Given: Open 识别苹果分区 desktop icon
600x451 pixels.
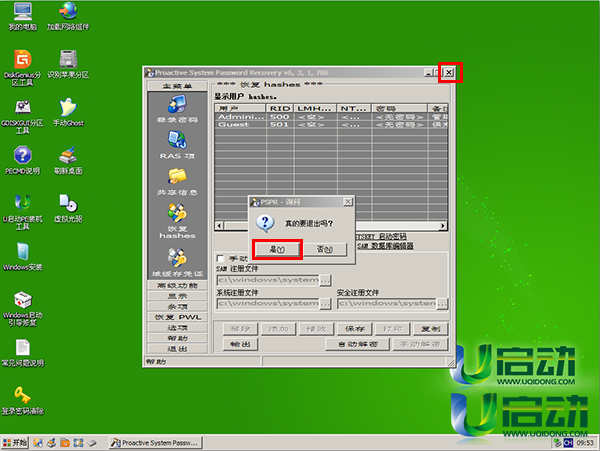Looking at the screenshot, I should (68, 64).
